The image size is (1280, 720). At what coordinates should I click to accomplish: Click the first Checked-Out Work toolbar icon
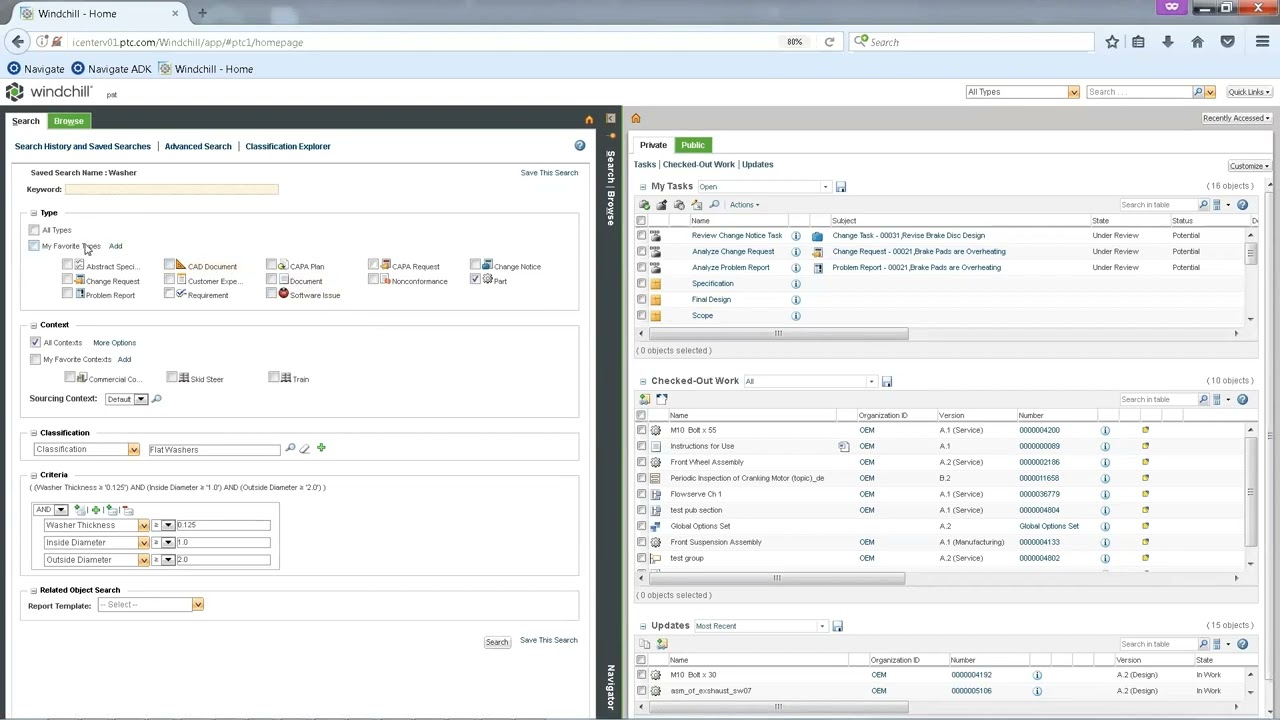point(645,399)
